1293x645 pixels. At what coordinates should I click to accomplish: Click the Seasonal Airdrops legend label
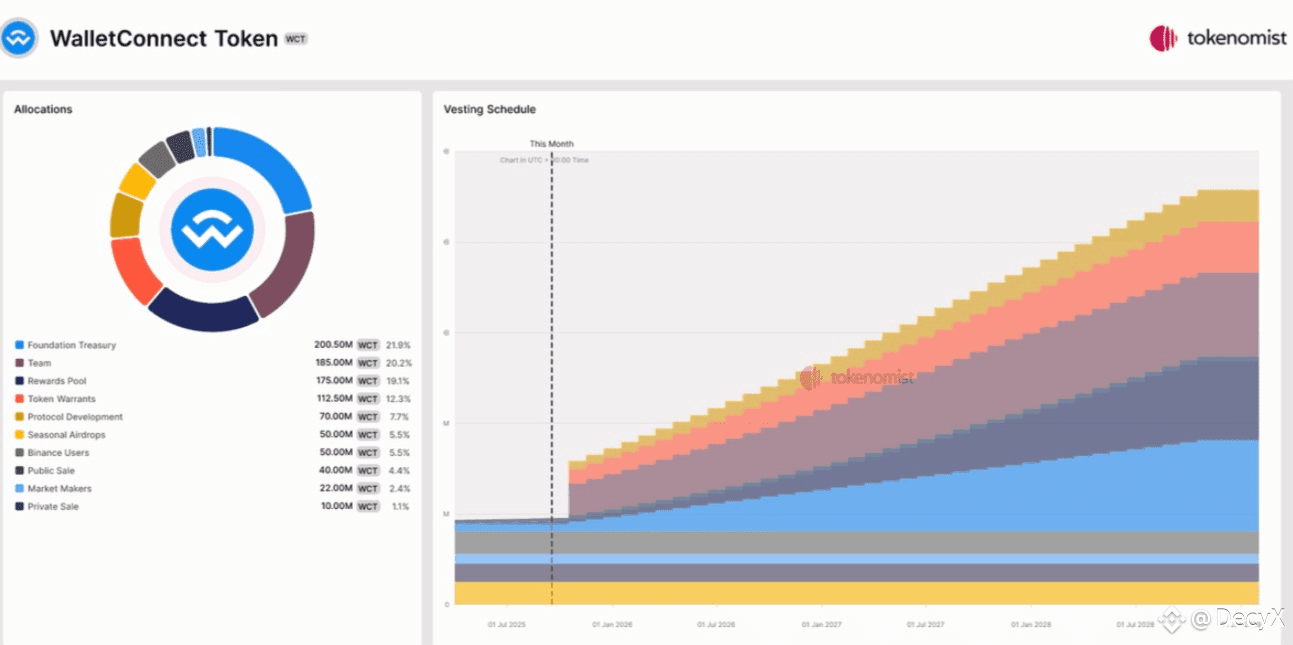pyautogui.click(x=66, y=435)
